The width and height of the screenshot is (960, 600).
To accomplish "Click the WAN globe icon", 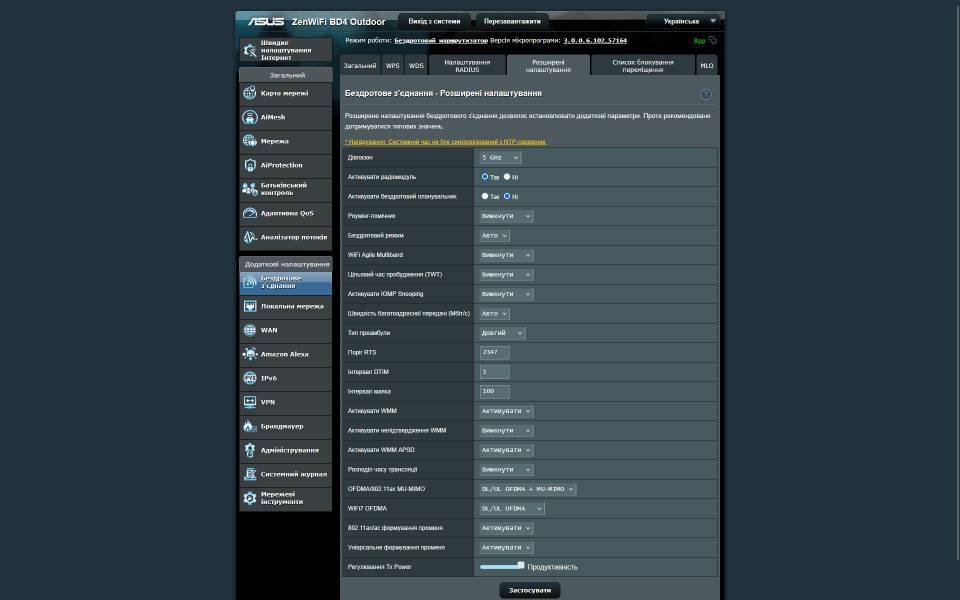I will pos(250,330).
